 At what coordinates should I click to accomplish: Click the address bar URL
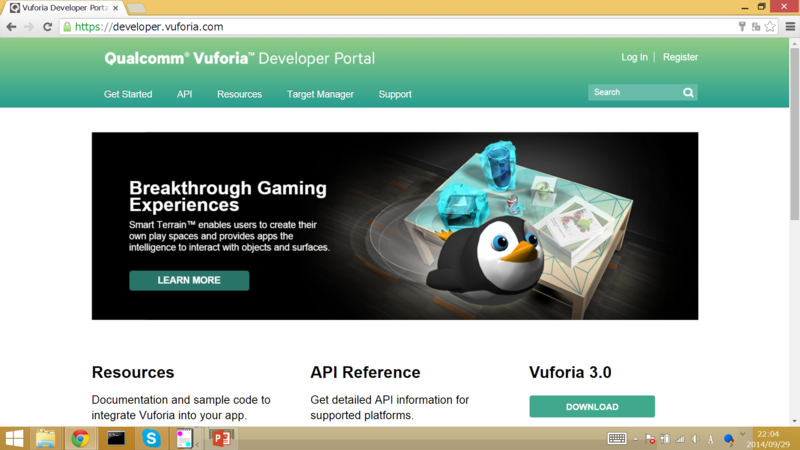click(x=149, y=27)
